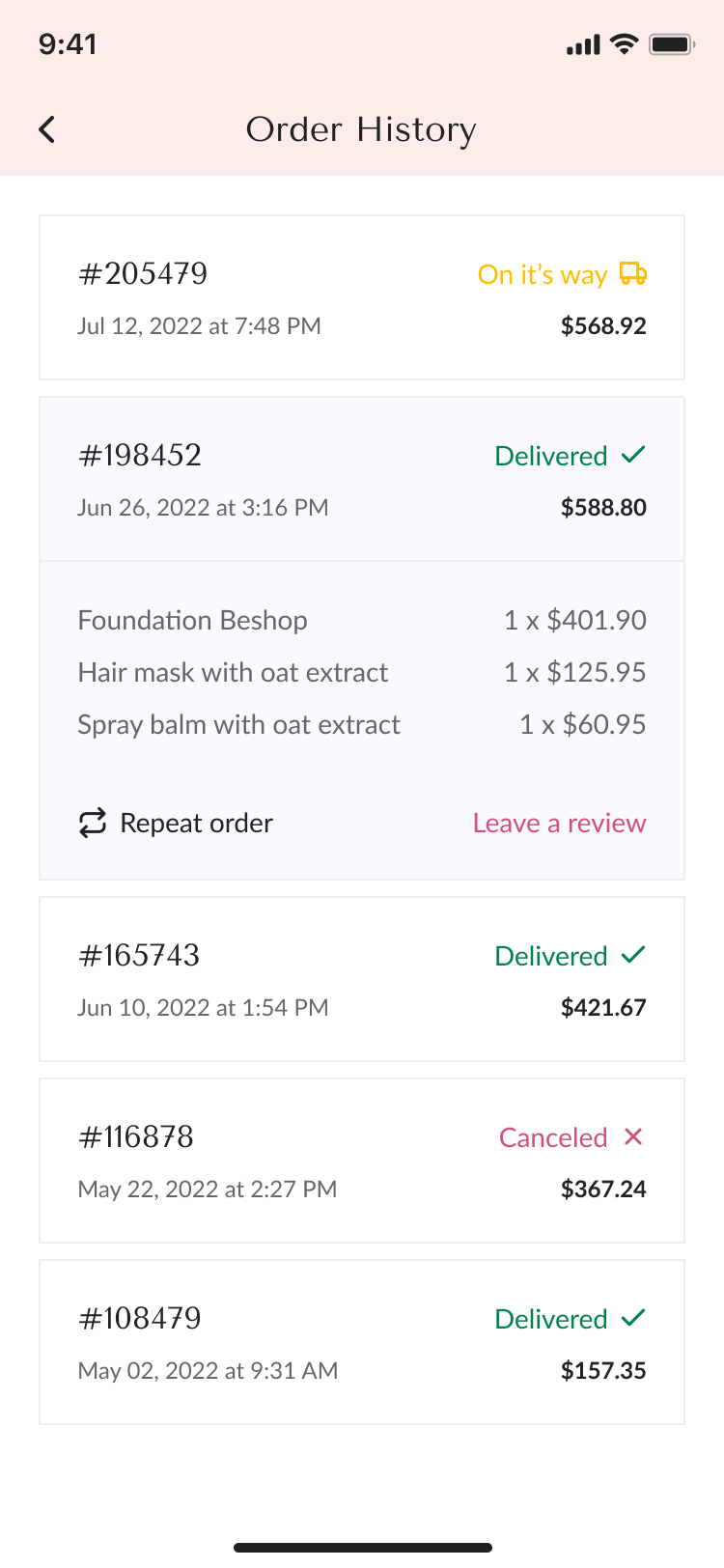Collapse the expanded order #198452 header
724x1568 pixels.
pos(362,480)
